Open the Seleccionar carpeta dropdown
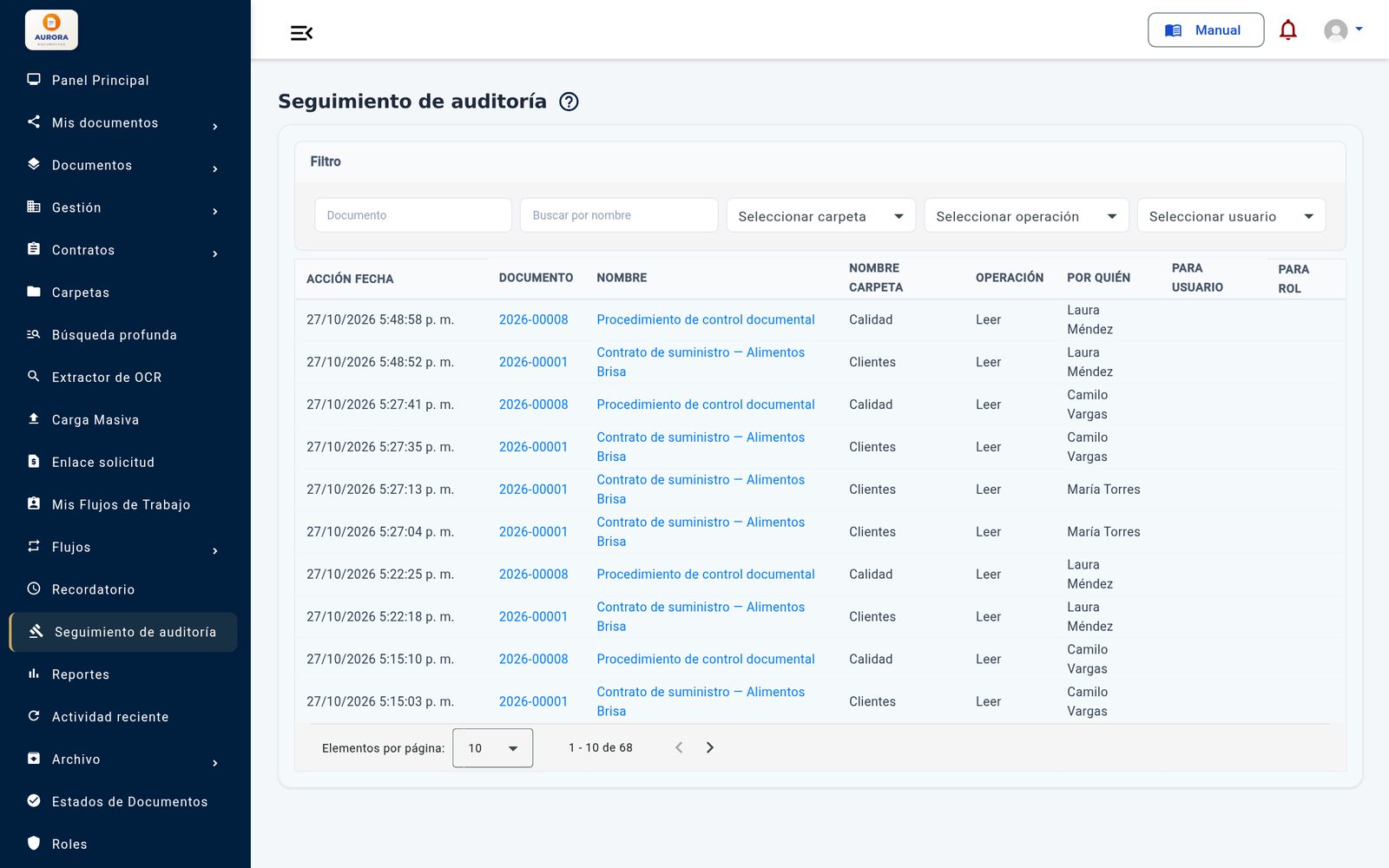This screenshot has width=1389, height=868. coord(821,216)
